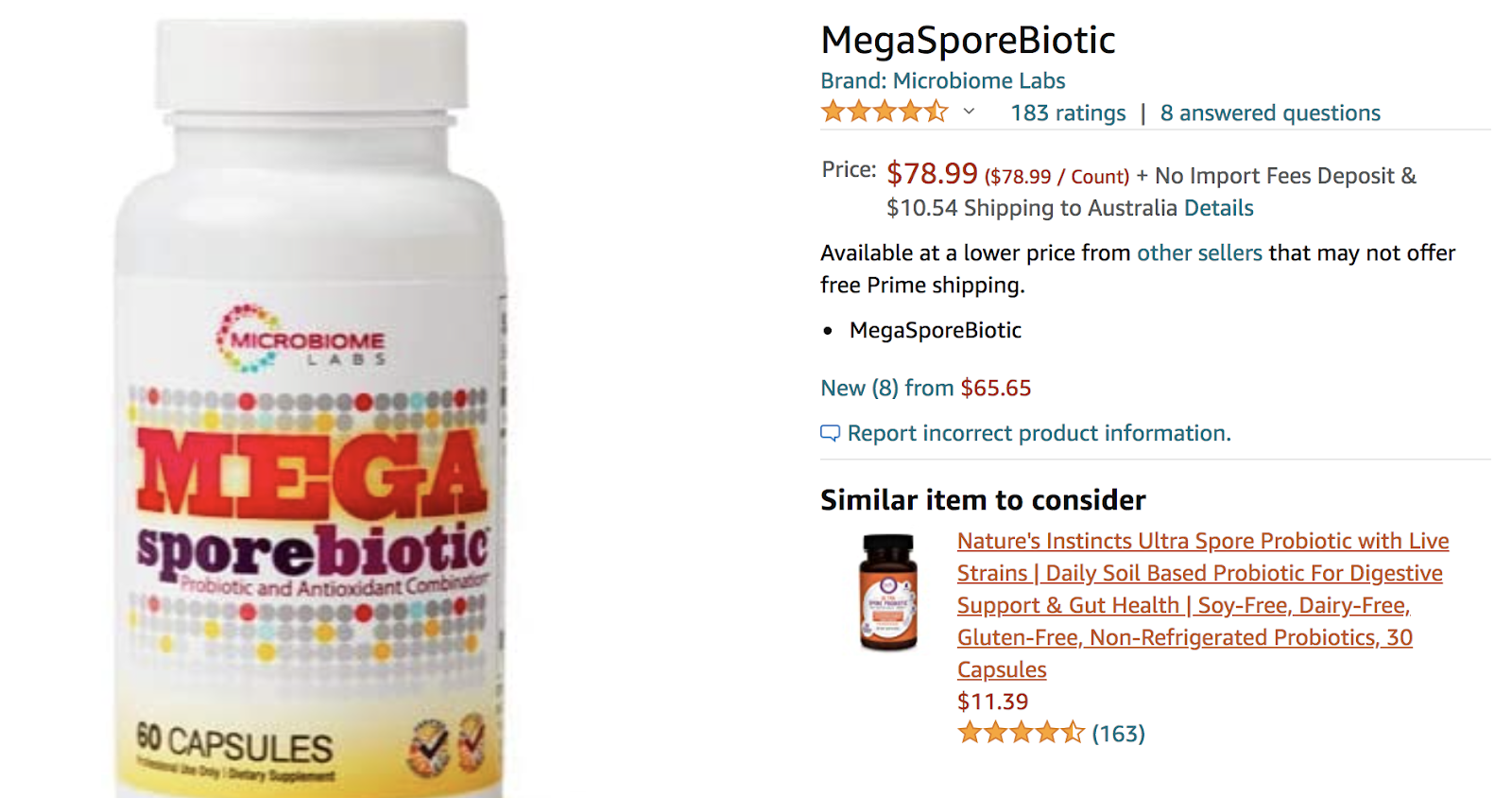Click the MegaSporeBiotic bottle product image
This screenshot has height=798, width=1512.
[x=311, y=408]
